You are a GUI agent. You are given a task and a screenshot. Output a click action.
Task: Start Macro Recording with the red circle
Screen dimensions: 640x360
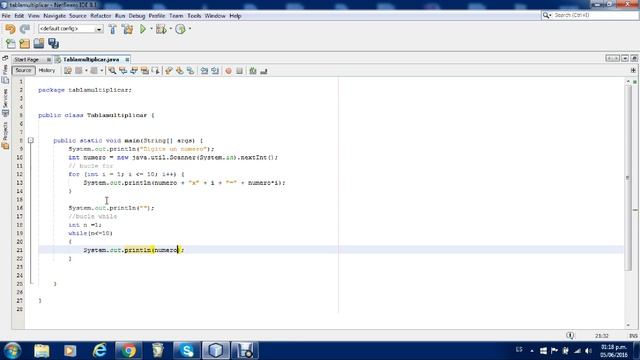(229, 71)
